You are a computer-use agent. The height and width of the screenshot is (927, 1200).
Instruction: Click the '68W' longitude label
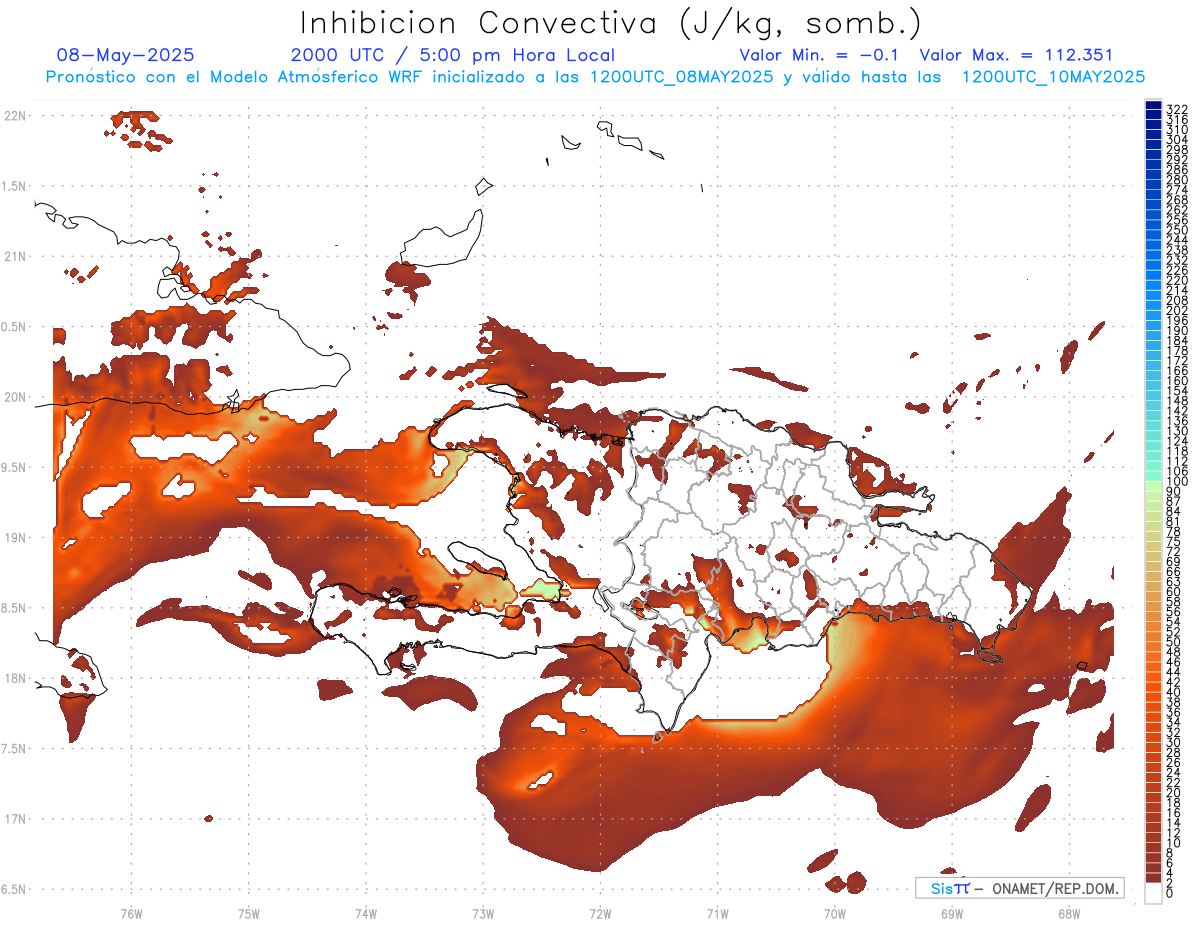(x=1068, y=914)
